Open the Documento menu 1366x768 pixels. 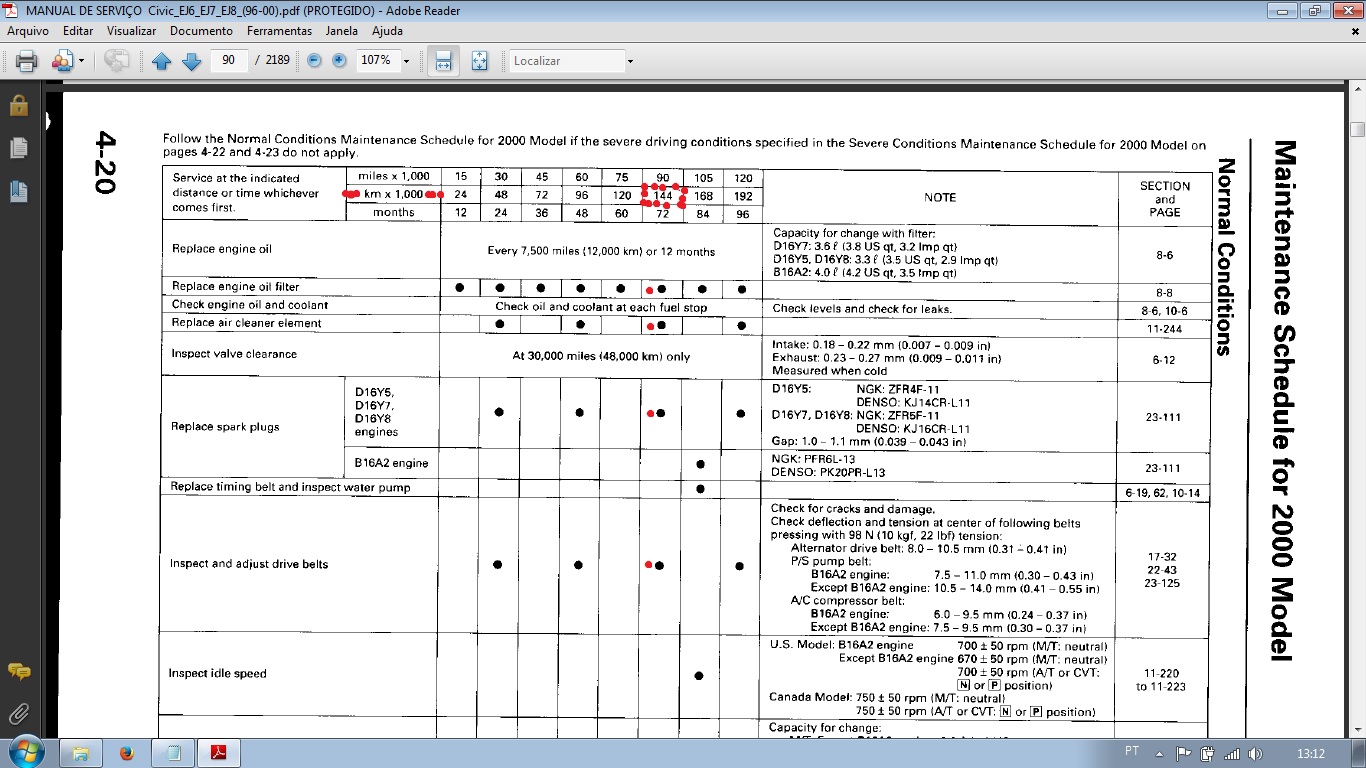coord(201,31)
